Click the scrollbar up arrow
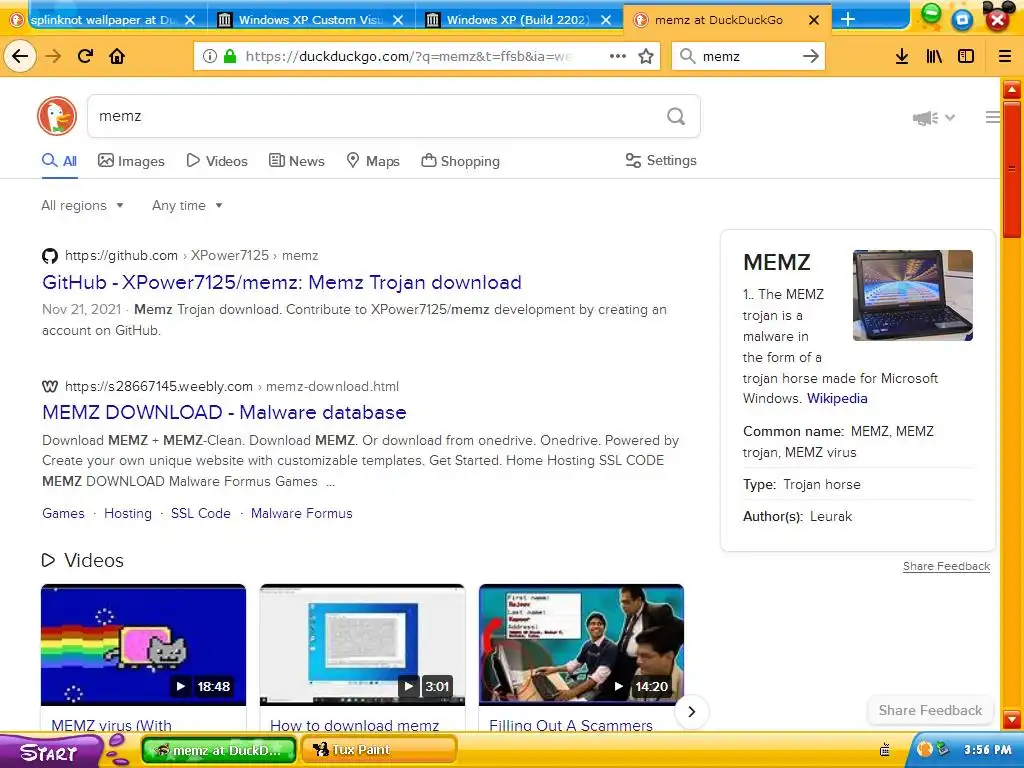Viewport: 1024px width, 768px height. coord(1012,90)
